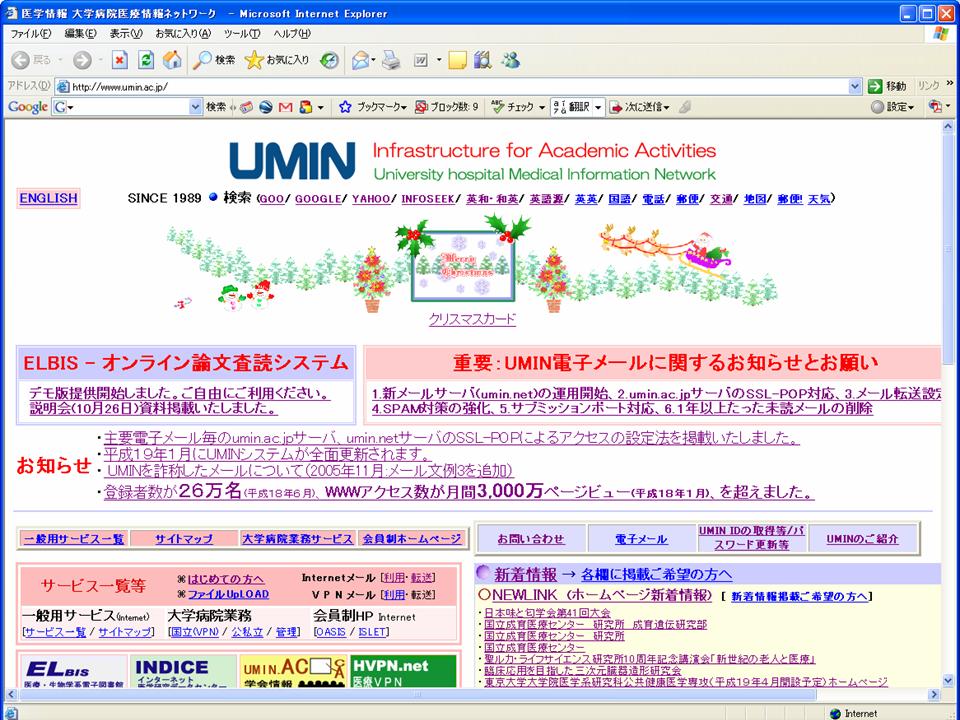Open the 設定 settings dropdown on Google toolbar
Image resolution: width=960 pixels, height=720 pixels.
click(892, 107)
